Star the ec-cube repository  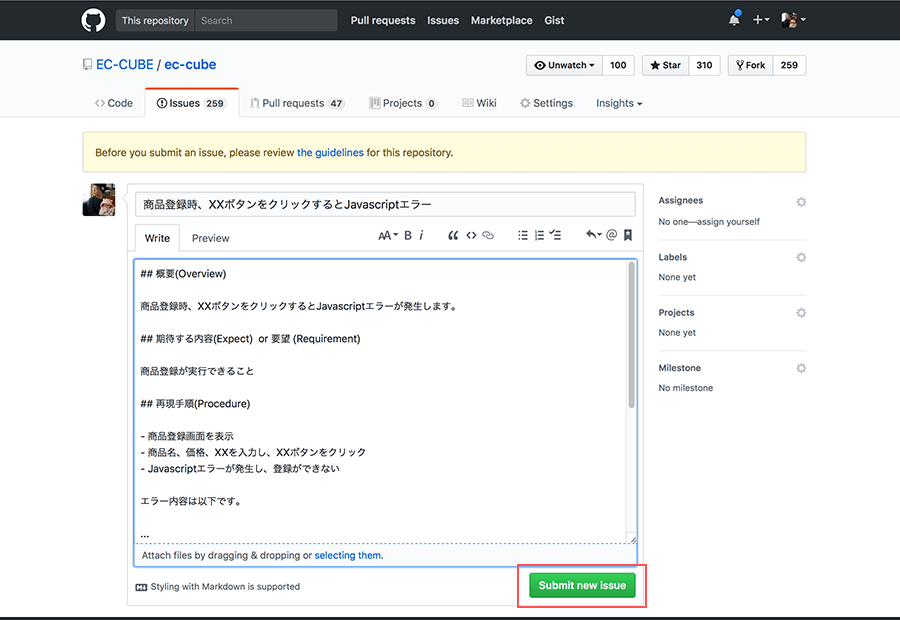tap(664, 64)
